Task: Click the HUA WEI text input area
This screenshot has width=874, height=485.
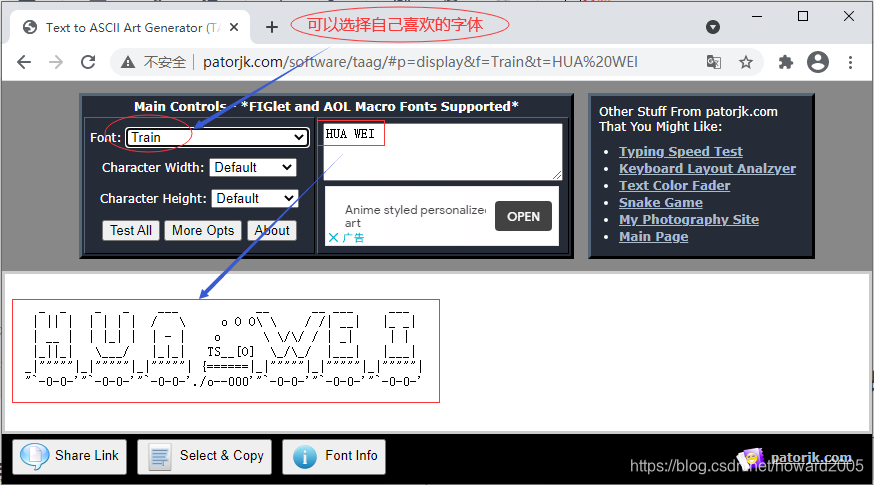Action: (443, 152)
